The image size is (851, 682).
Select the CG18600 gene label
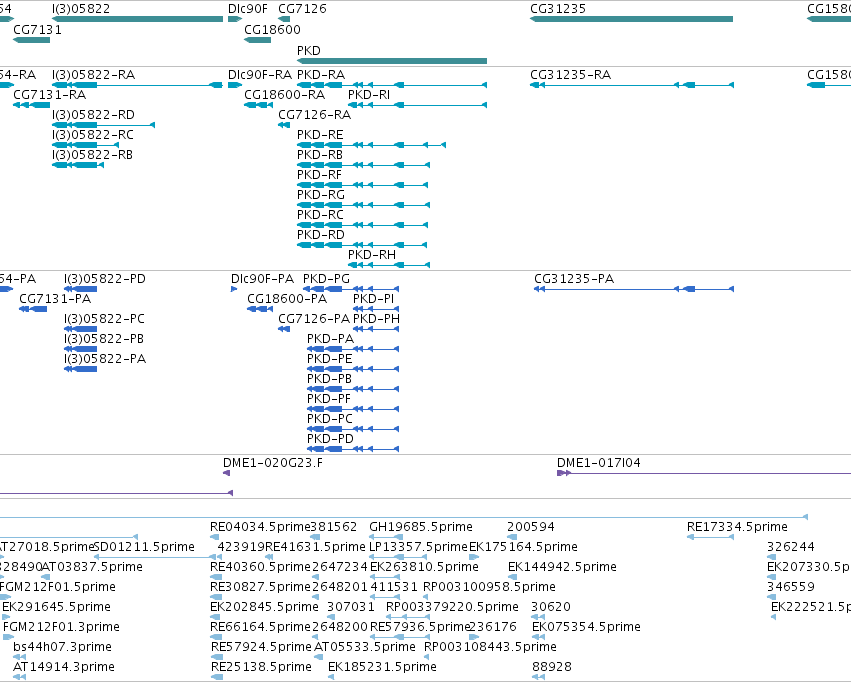[x=272, y=30]
